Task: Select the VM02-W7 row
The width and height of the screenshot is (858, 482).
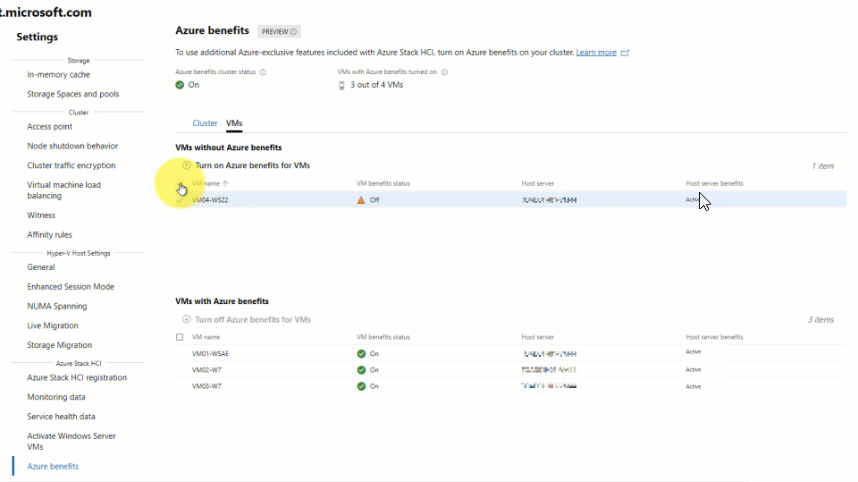Action: pos(511,370)
